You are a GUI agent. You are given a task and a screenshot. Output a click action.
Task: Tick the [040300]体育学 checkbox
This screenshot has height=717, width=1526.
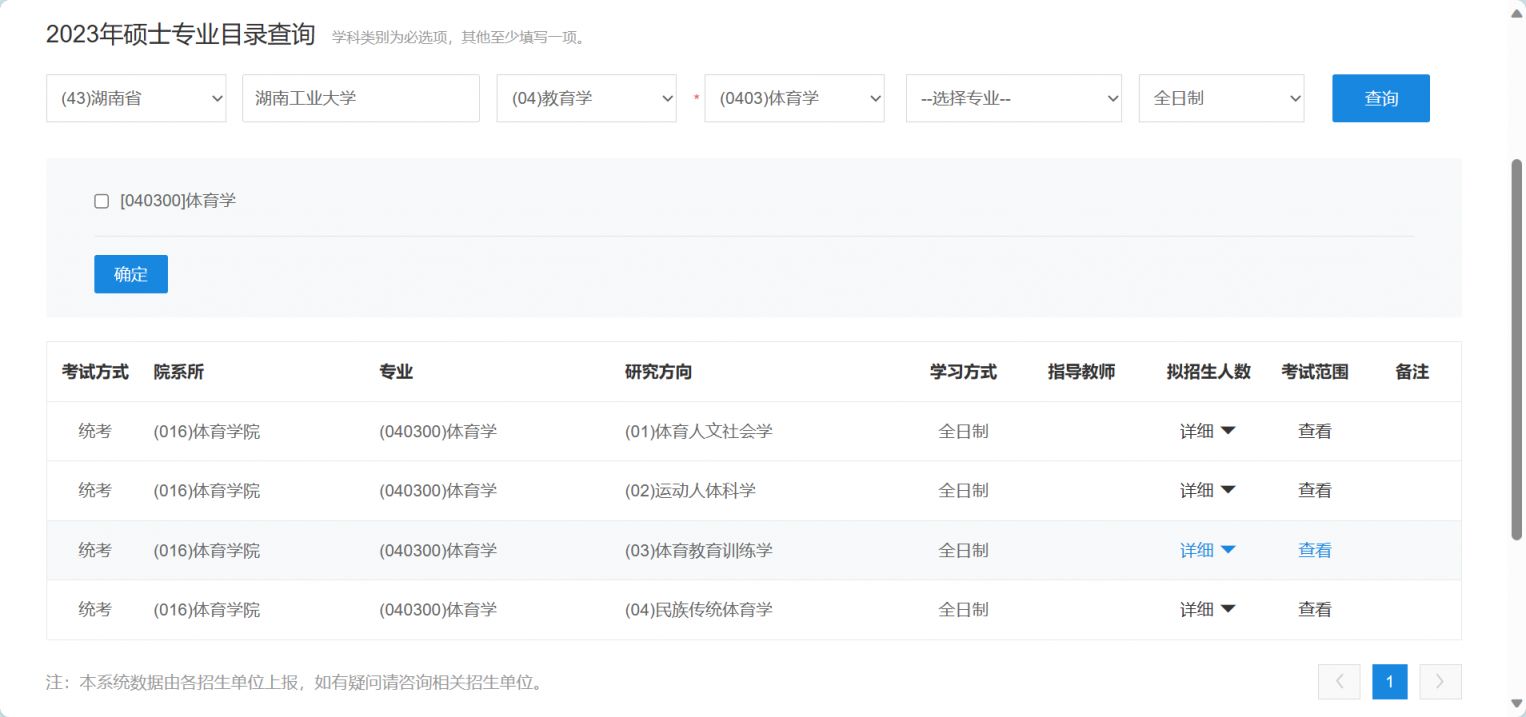tap(101, 201)
